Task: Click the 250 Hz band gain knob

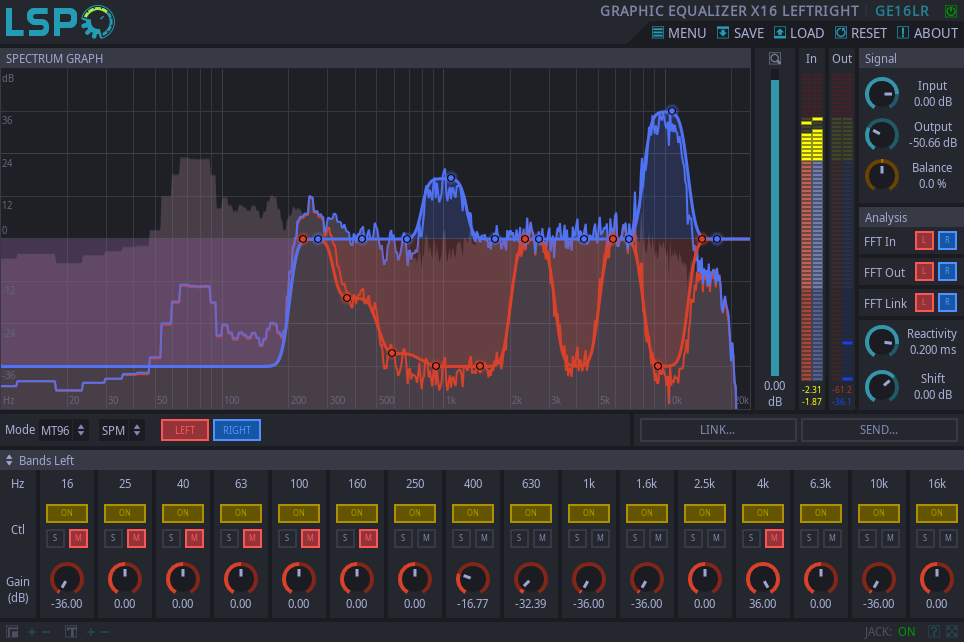Action: point(414,579)
